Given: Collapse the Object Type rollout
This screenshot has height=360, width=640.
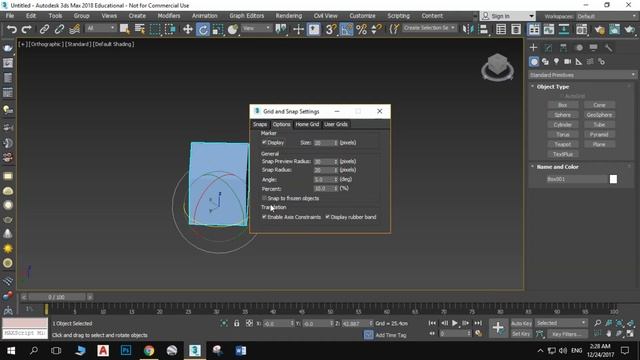Looking at the screenshot, I should point(553,87).
